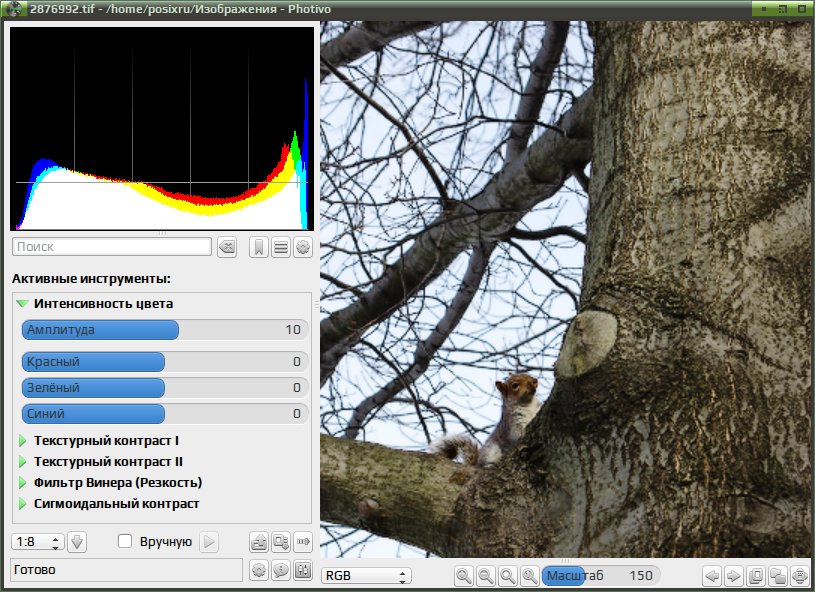Click the right arrow icon below the image
The image size is (815, 592).
[x=734, y=576]
